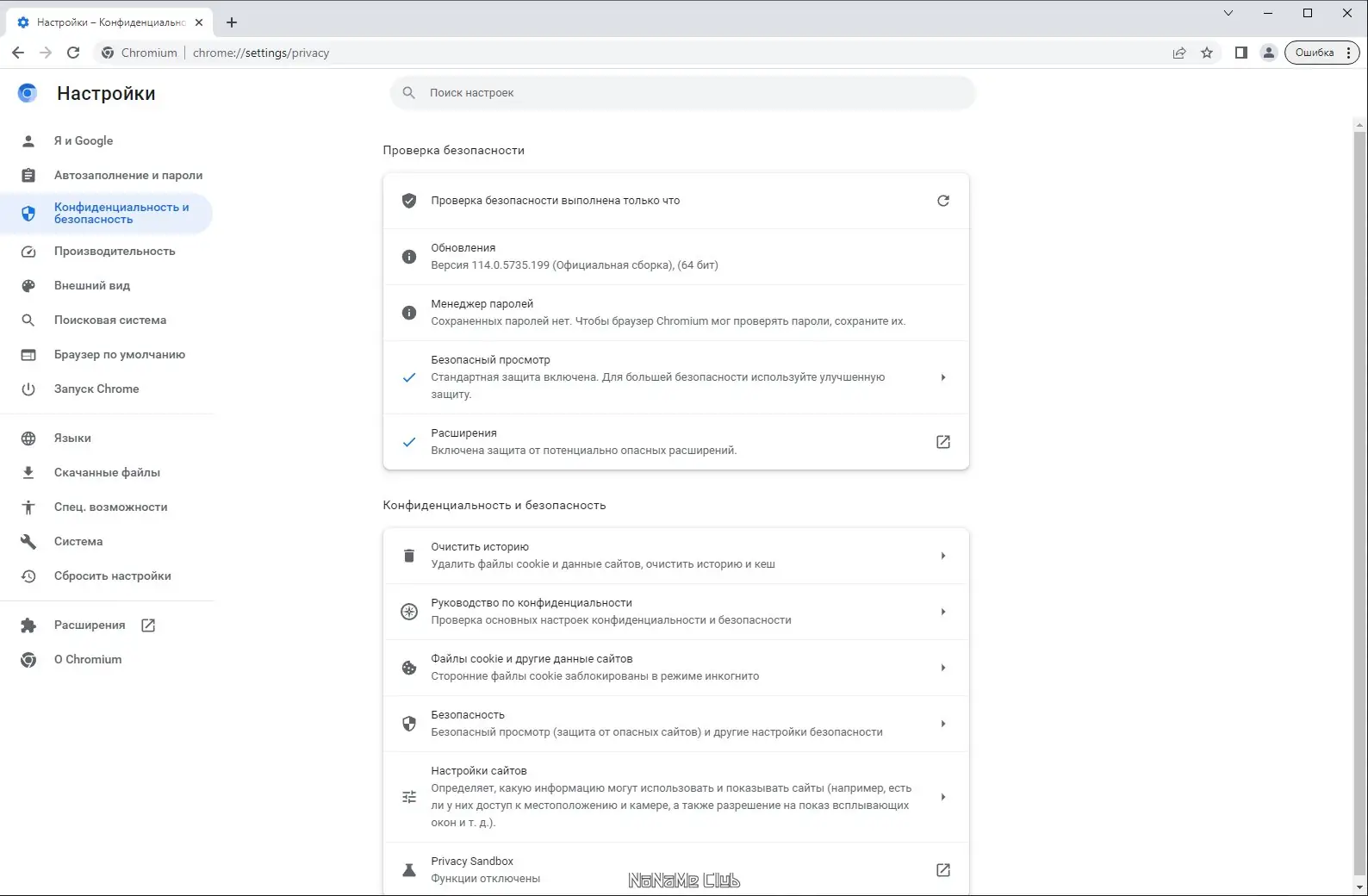Reload the page with refresh icon
This screenshot has width=1368, height=896.
pos(73,53)
